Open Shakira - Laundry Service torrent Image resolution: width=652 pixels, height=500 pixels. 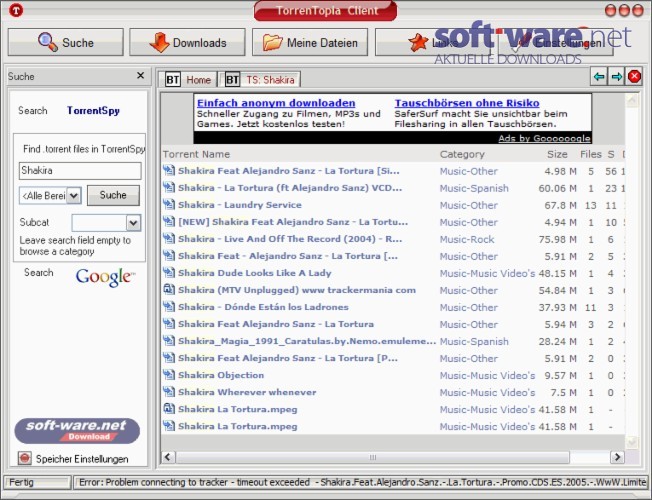click(240, 205)
